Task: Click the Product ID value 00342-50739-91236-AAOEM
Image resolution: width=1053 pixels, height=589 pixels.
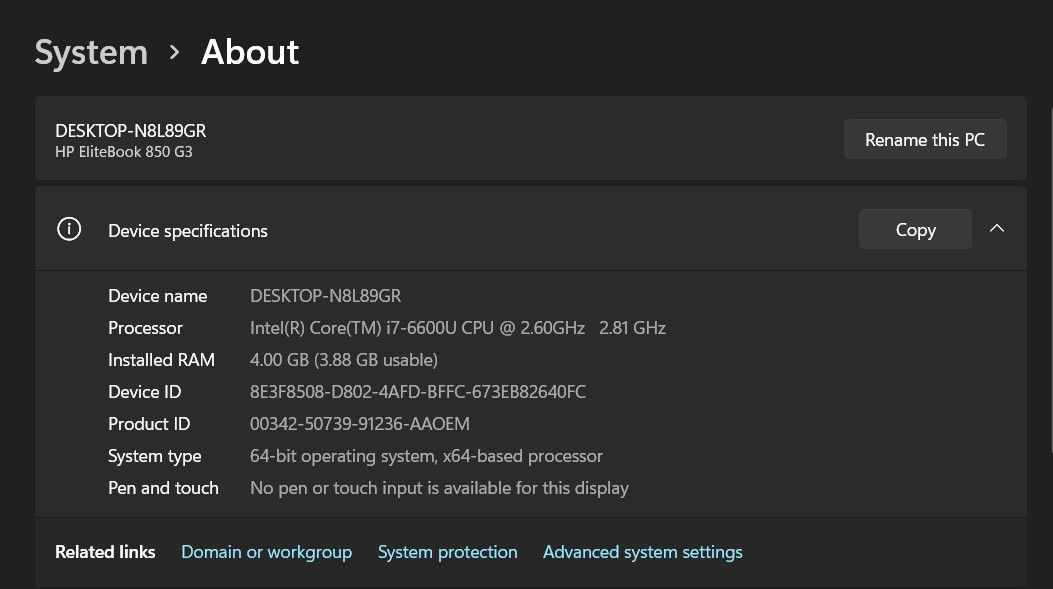Action: click(x=359, y=424)
